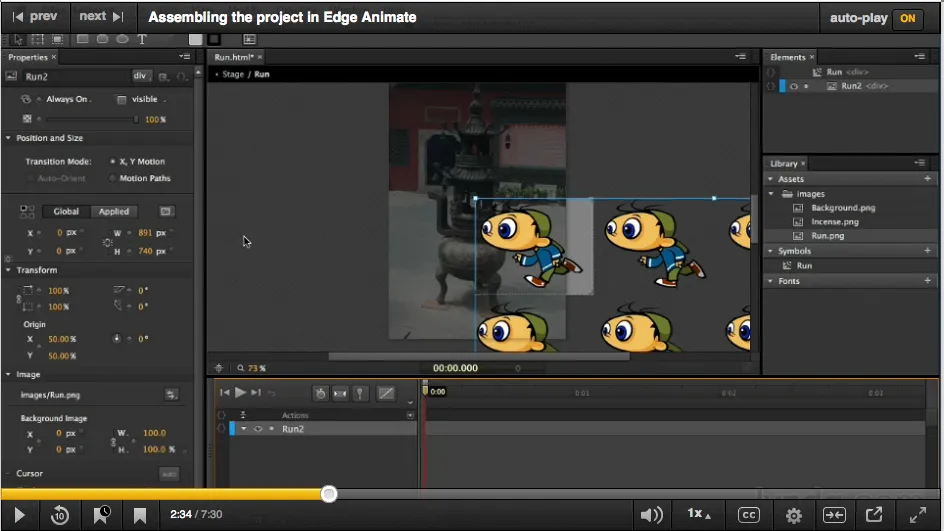Viewport: 944px width, 531px height.
Task: Toggle the Applied positioning button
Action: [x=114, y=211]
